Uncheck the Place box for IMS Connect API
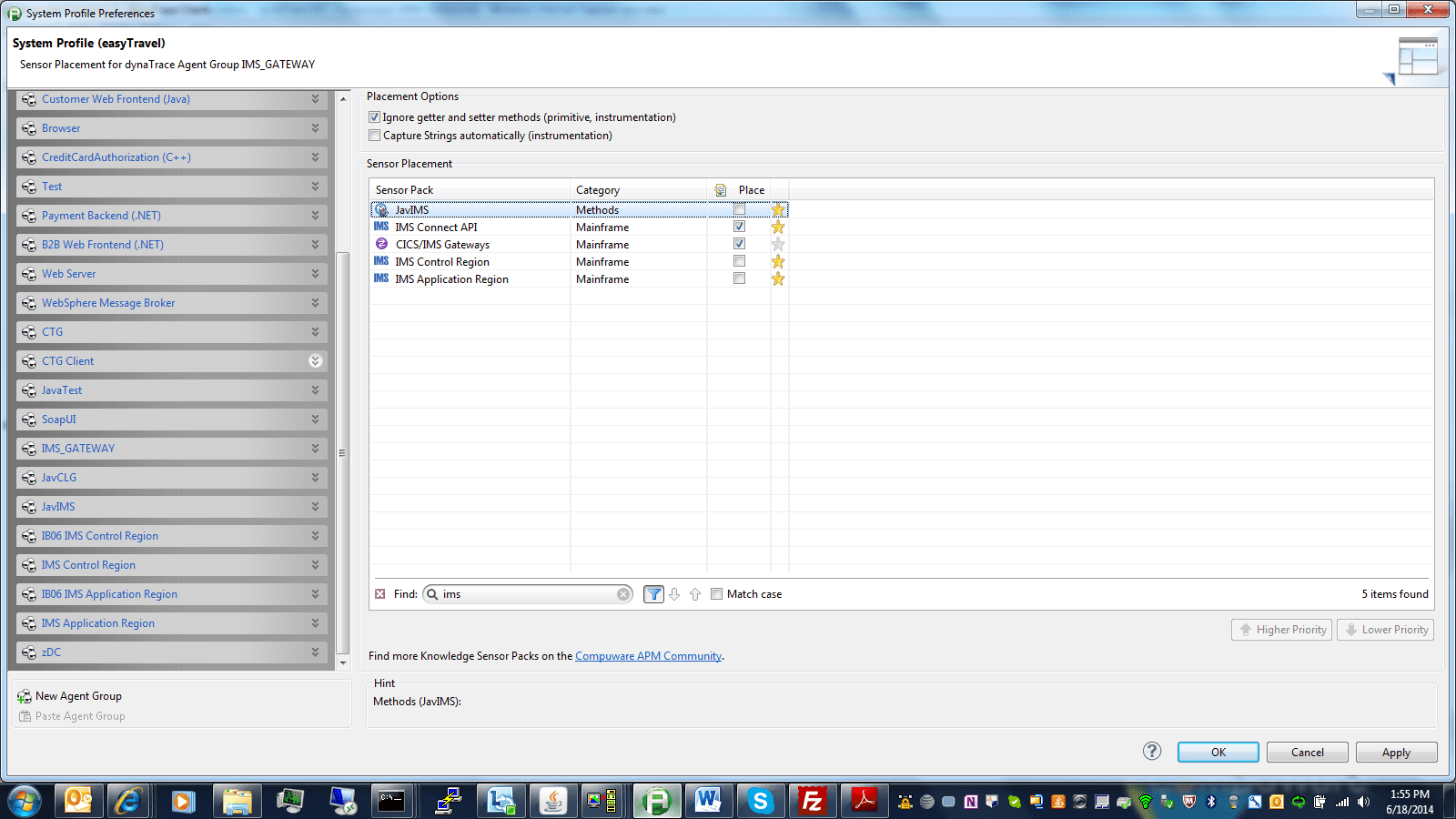Image resolution: width=1456 pixels, height=819 pixels. pos(739,227)
